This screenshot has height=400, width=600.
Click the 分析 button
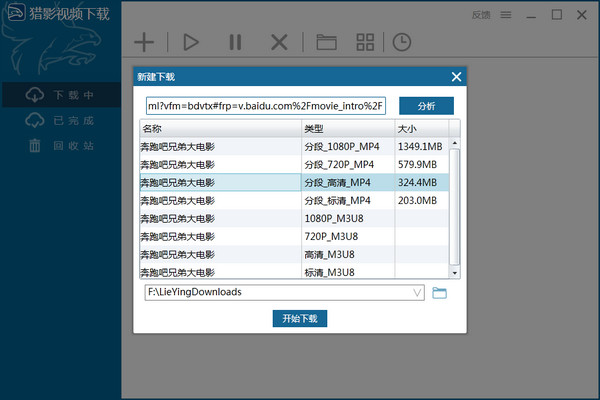(426, 106)
